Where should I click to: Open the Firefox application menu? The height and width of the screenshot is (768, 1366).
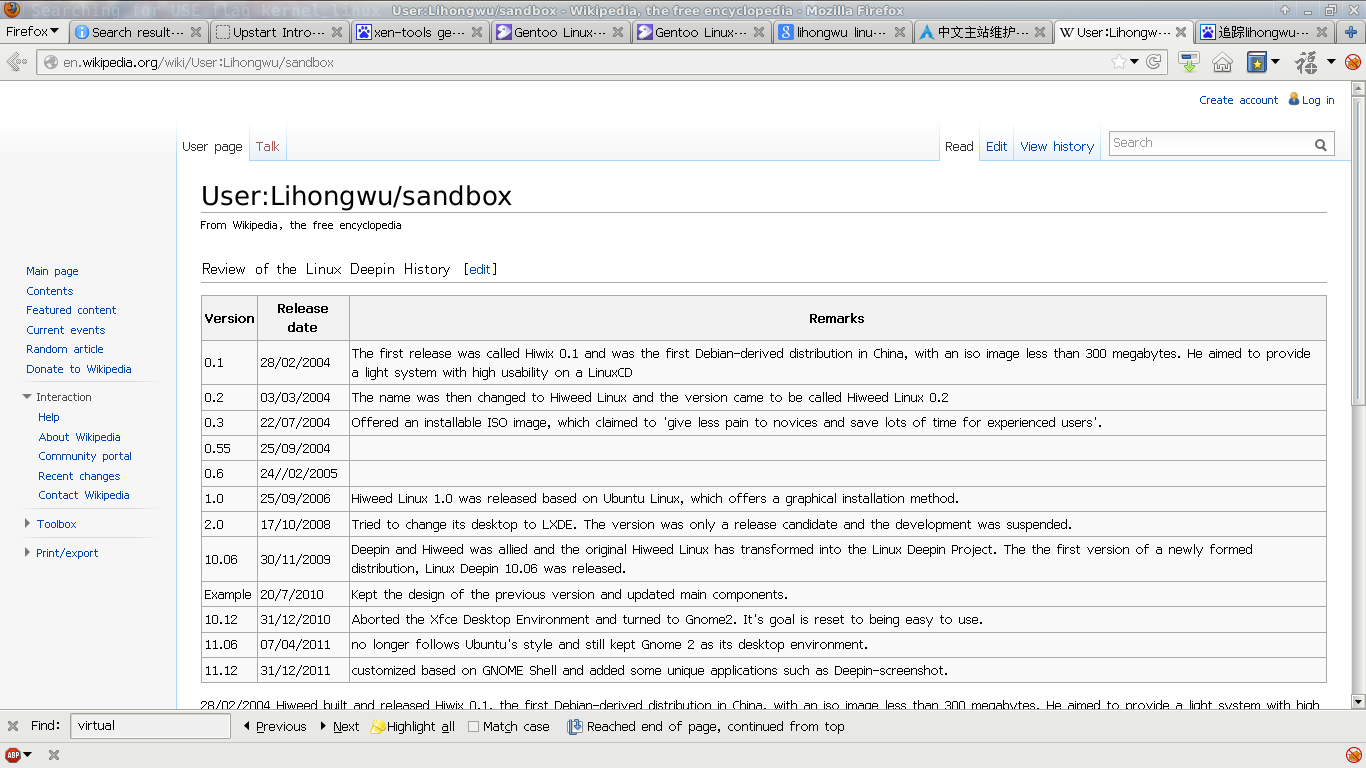[x=33, y=31]
